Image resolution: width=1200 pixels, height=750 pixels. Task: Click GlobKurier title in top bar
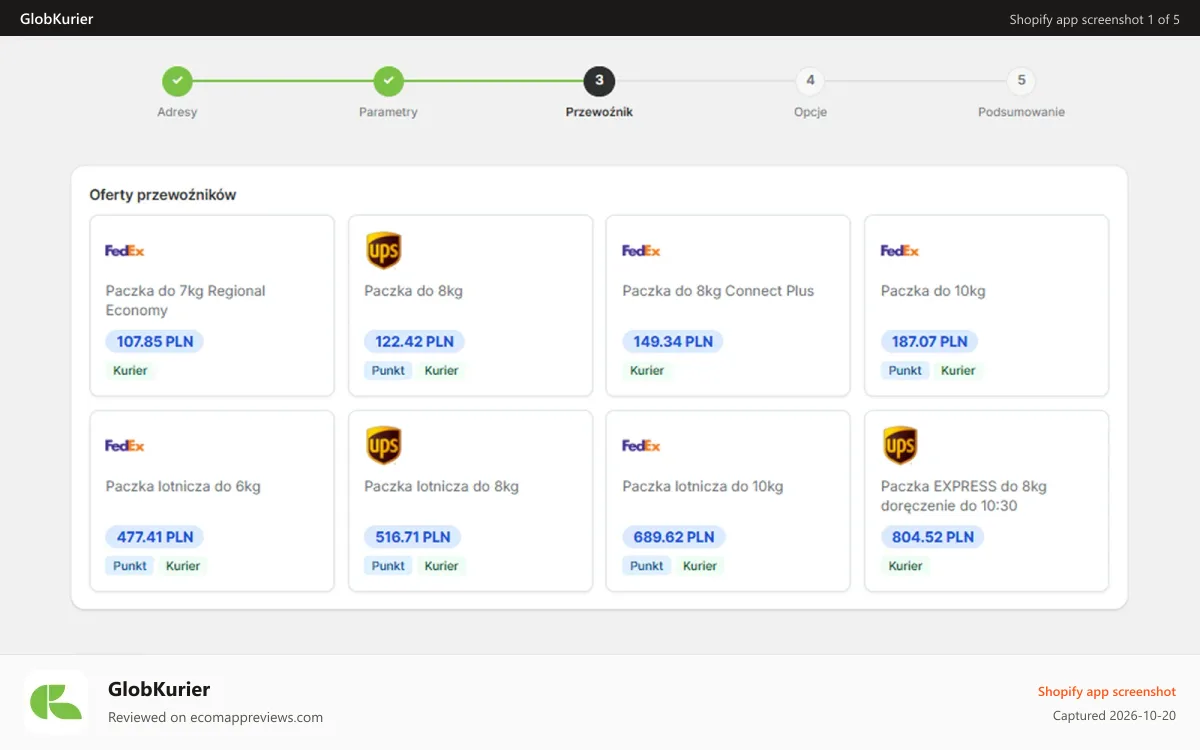tap(57, 18)
